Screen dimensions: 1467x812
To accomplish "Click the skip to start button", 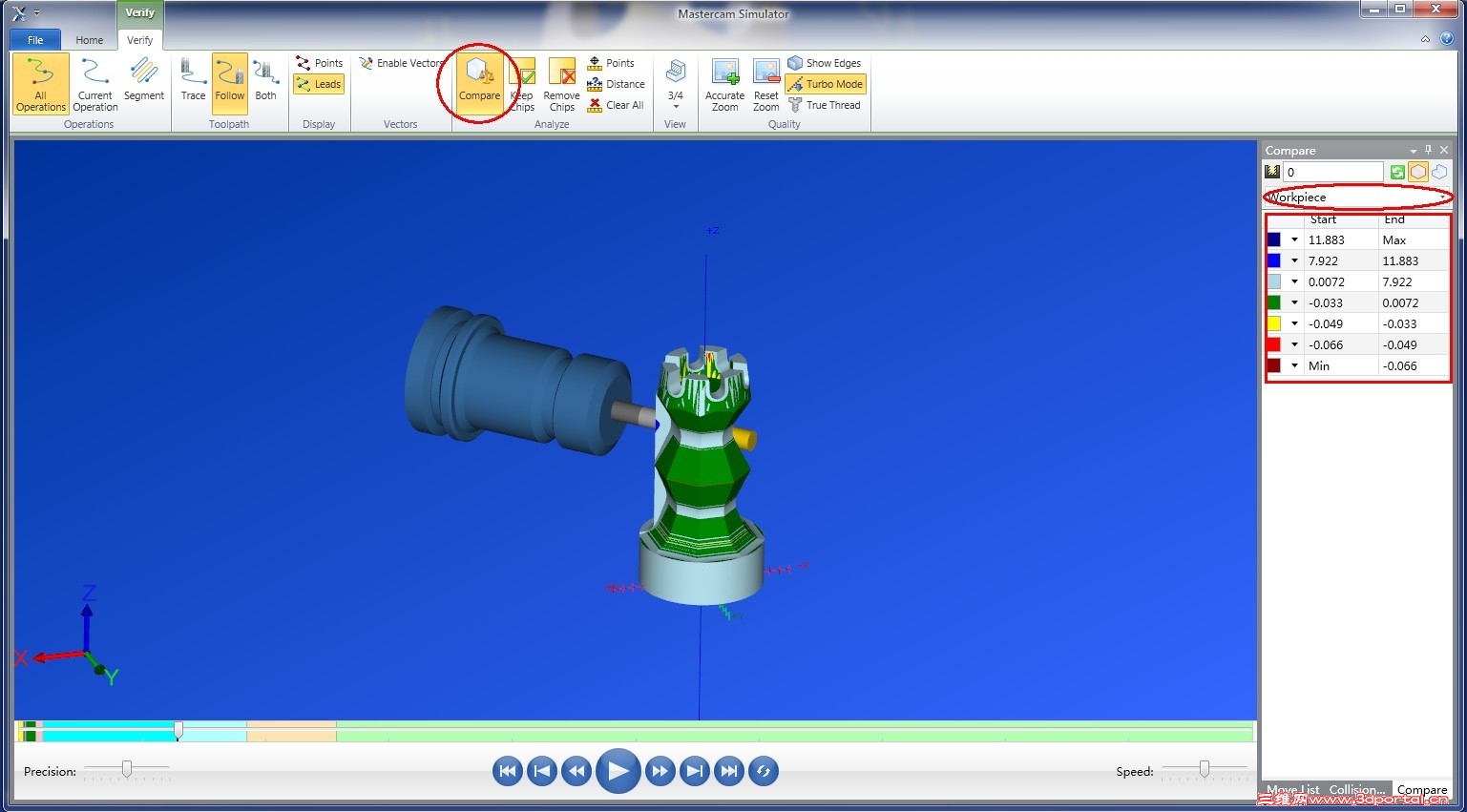I will click(x=508, y=771).
